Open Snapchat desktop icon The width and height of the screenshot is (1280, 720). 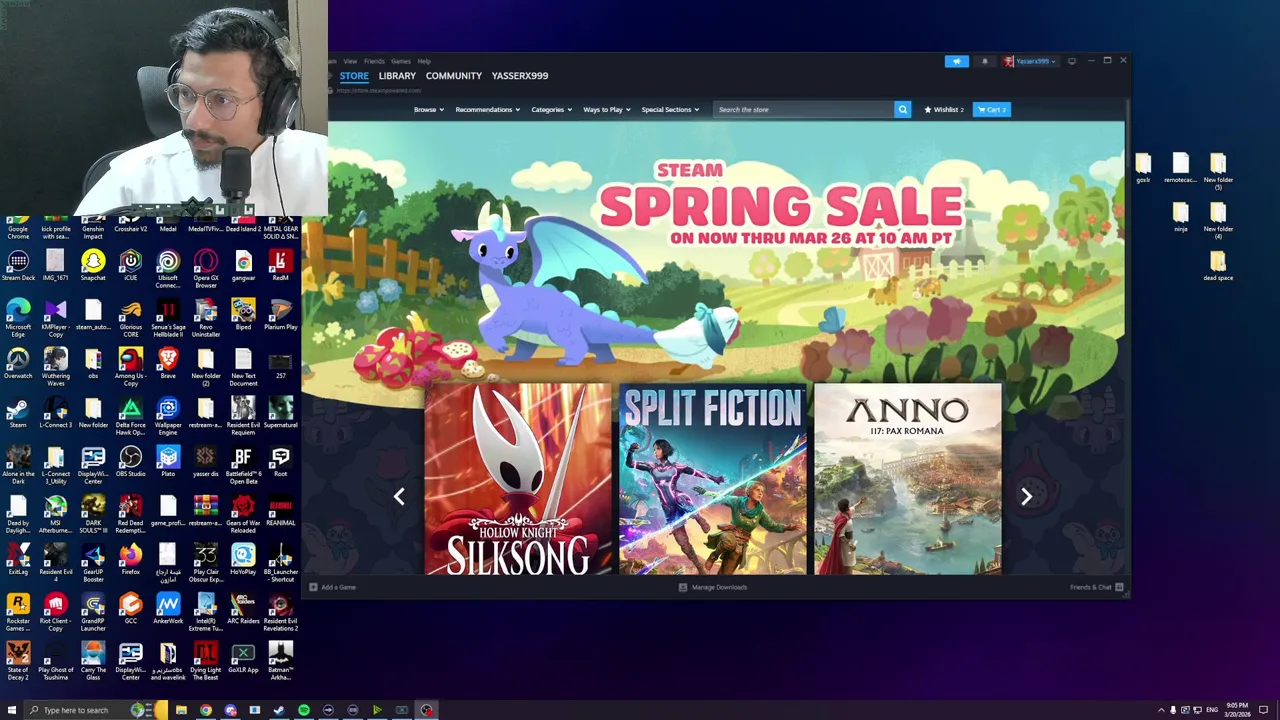tap(93, 266)
